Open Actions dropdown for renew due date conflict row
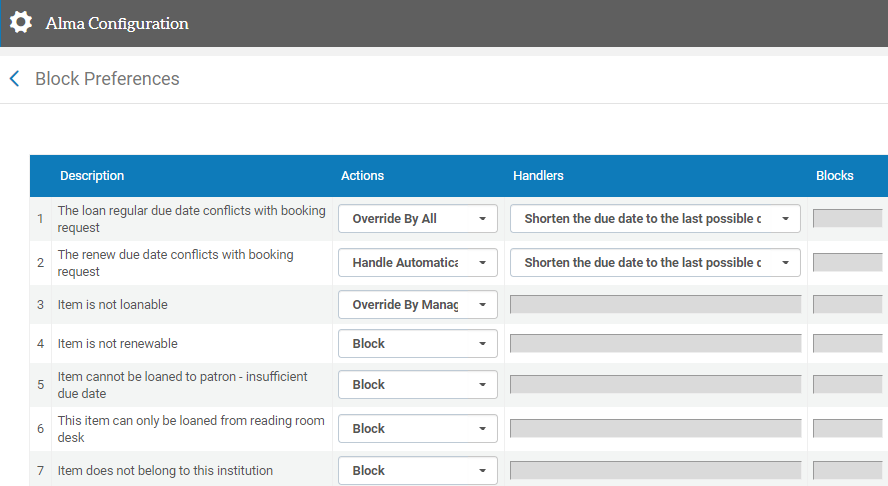The width and height of the screenshot is (888, 486). click(418, 262)
